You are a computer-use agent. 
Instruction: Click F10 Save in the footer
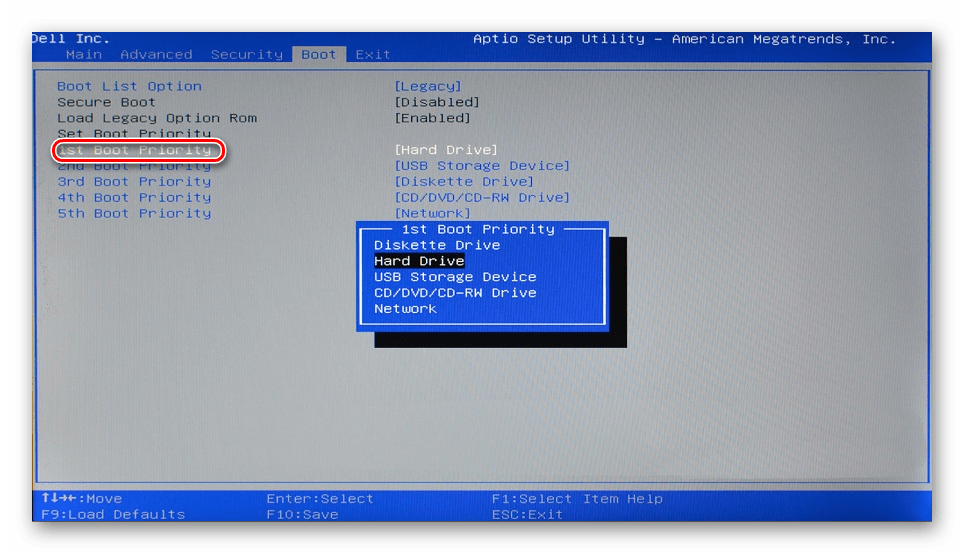[302, 514]
